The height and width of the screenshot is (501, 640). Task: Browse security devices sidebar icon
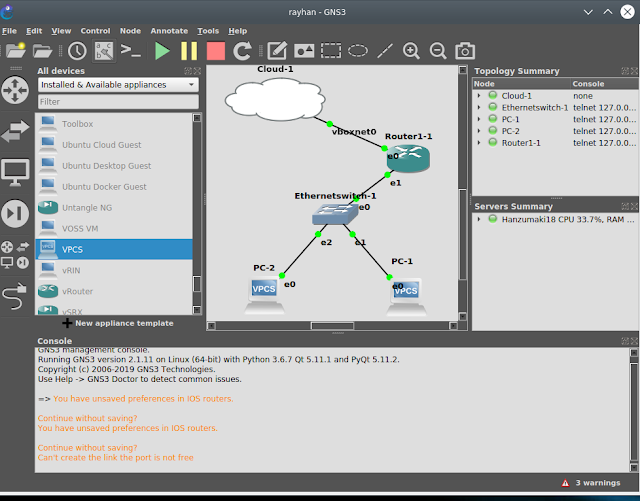[15, 213]
